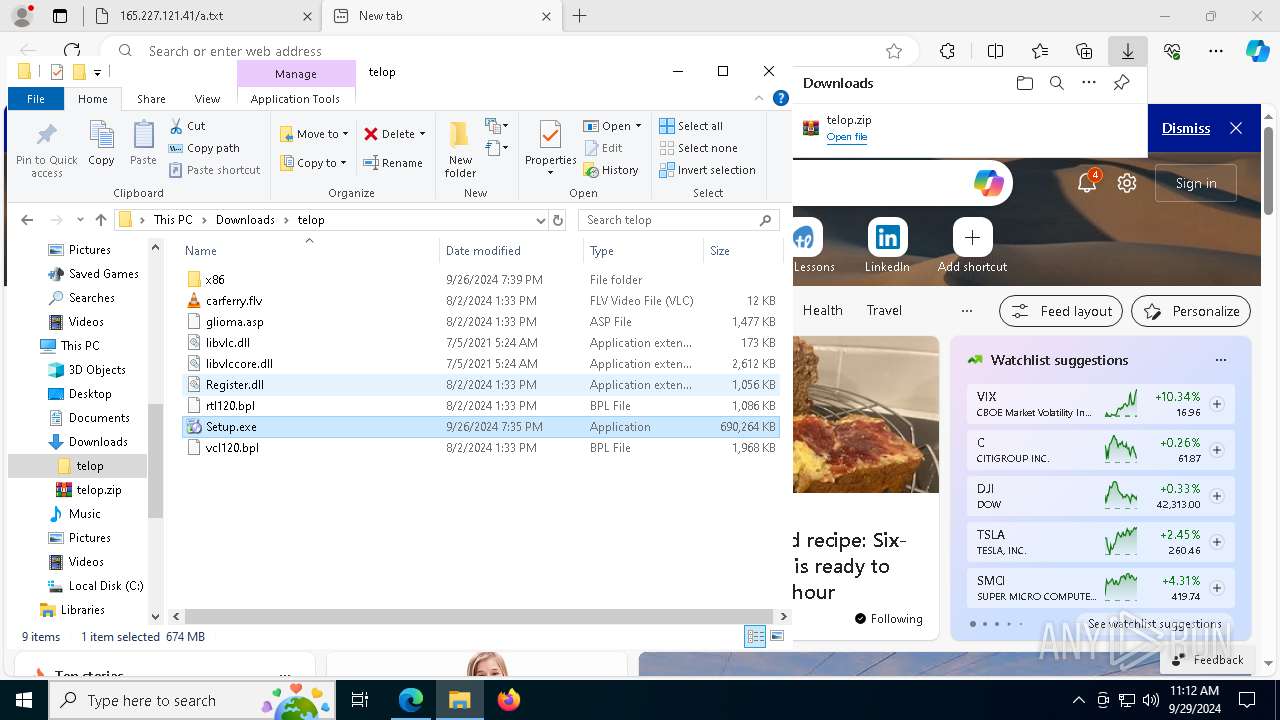The width and height of the screenshot is (1280, 720).
Task: Click Open file link for telop.zip
Action: coord(847,137)
